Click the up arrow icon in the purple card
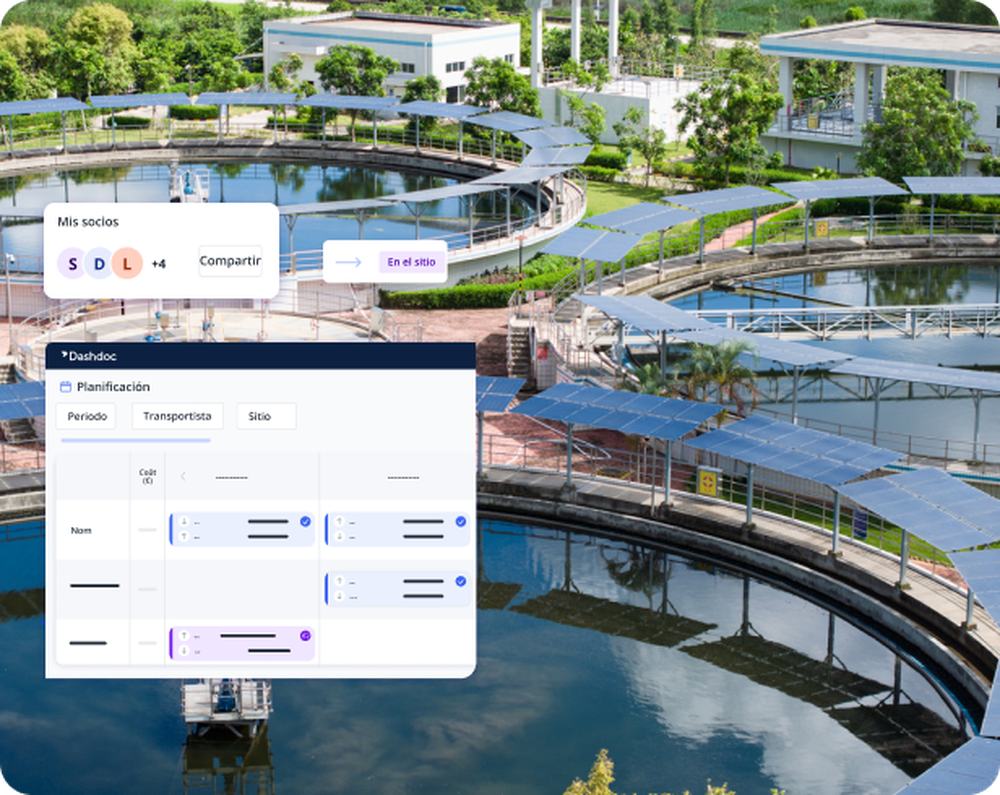 pyautogui.click(x=184, y=636)
